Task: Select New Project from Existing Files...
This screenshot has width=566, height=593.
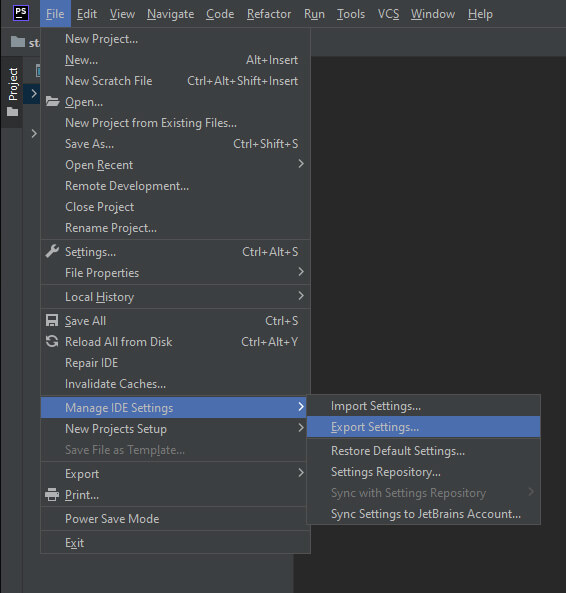Action: (x=175, y=123)
